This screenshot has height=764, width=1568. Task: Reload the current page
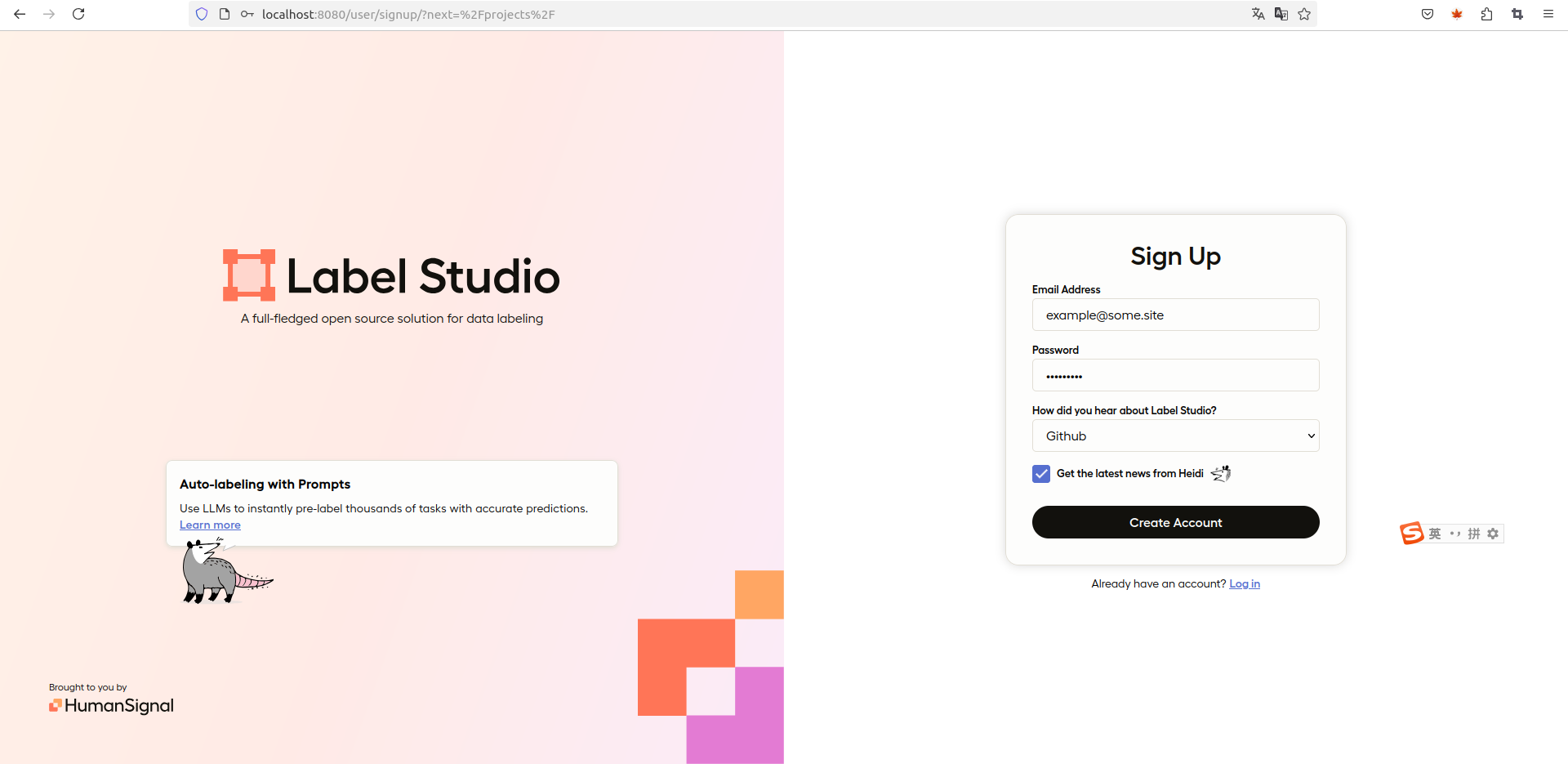pyautogui.click(x=78, y=14)
